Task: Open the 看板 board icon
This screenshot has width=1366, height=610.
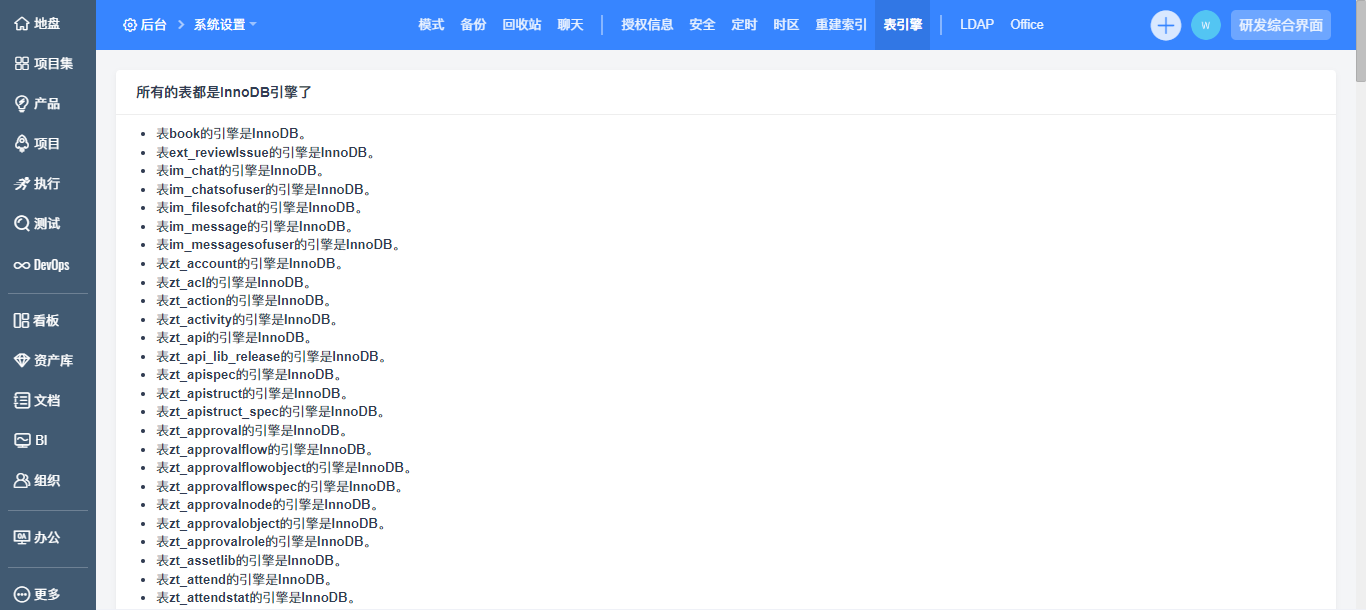Action: (x=21, y=321)
